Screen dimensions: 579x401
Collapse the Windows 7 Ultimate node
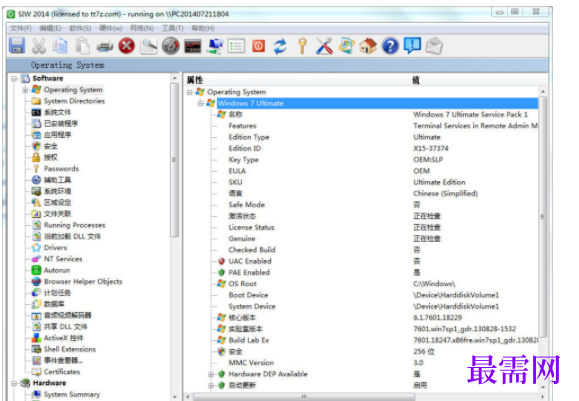click(x=200, y=103)
